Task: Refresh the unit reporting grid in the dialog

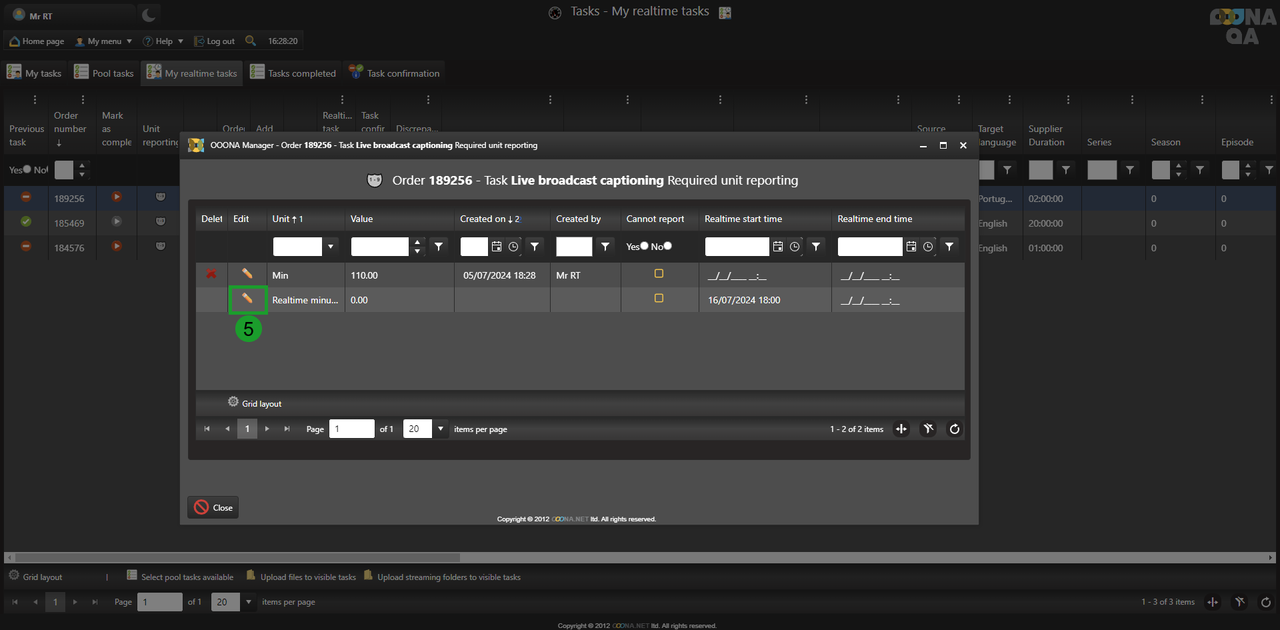Action: 954,429
